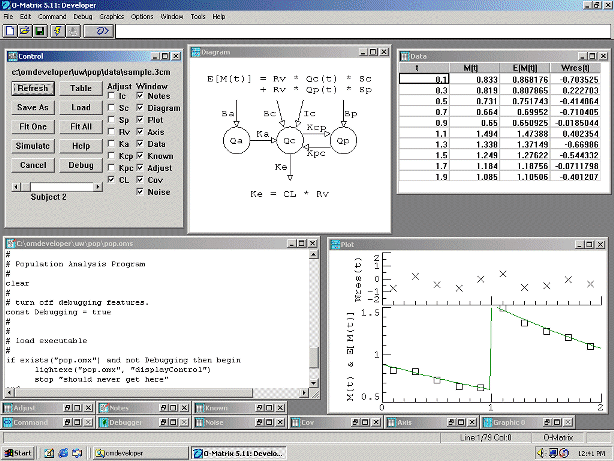Click the command input field in toolbar
The height and width of the screenshot is (461, 614).
pyautogui.click(x=363, y=31)
